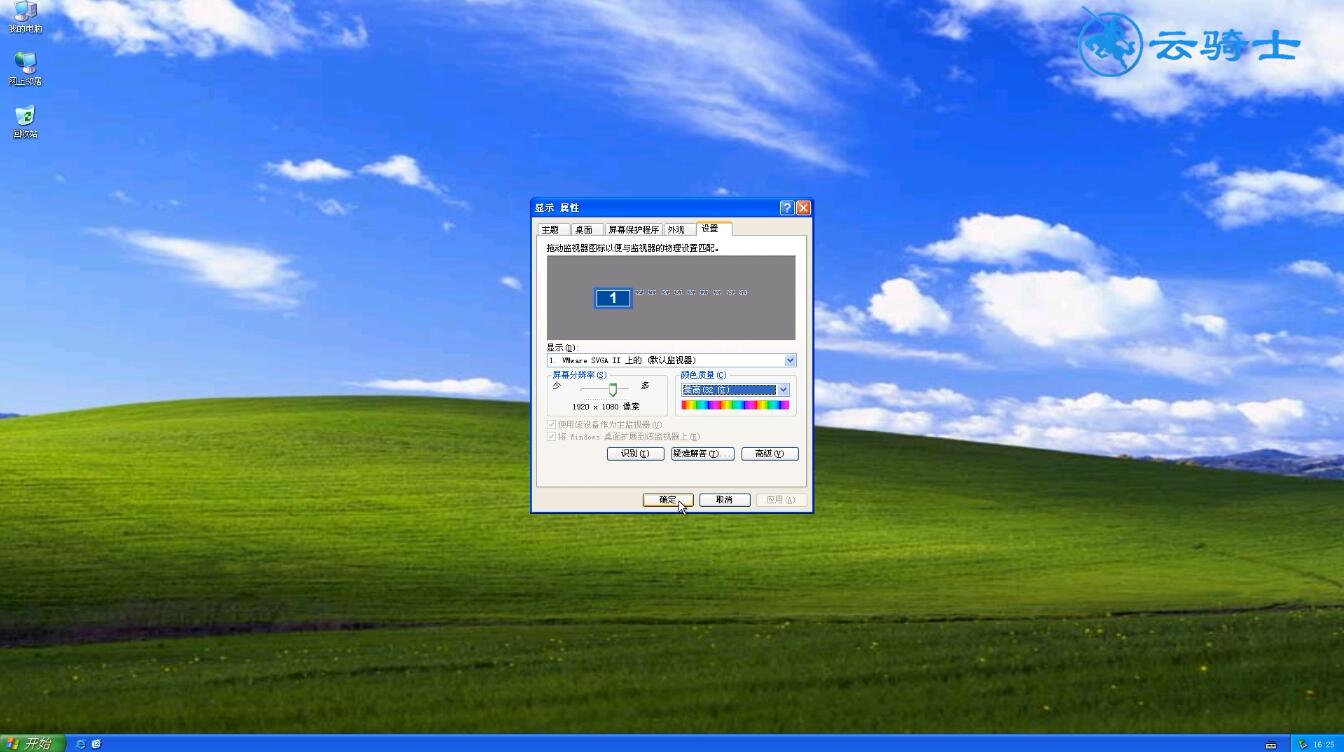Click the taskbar clock showing 16:29
This screenshot has height=752, width=1344.
coord(1323,744)
